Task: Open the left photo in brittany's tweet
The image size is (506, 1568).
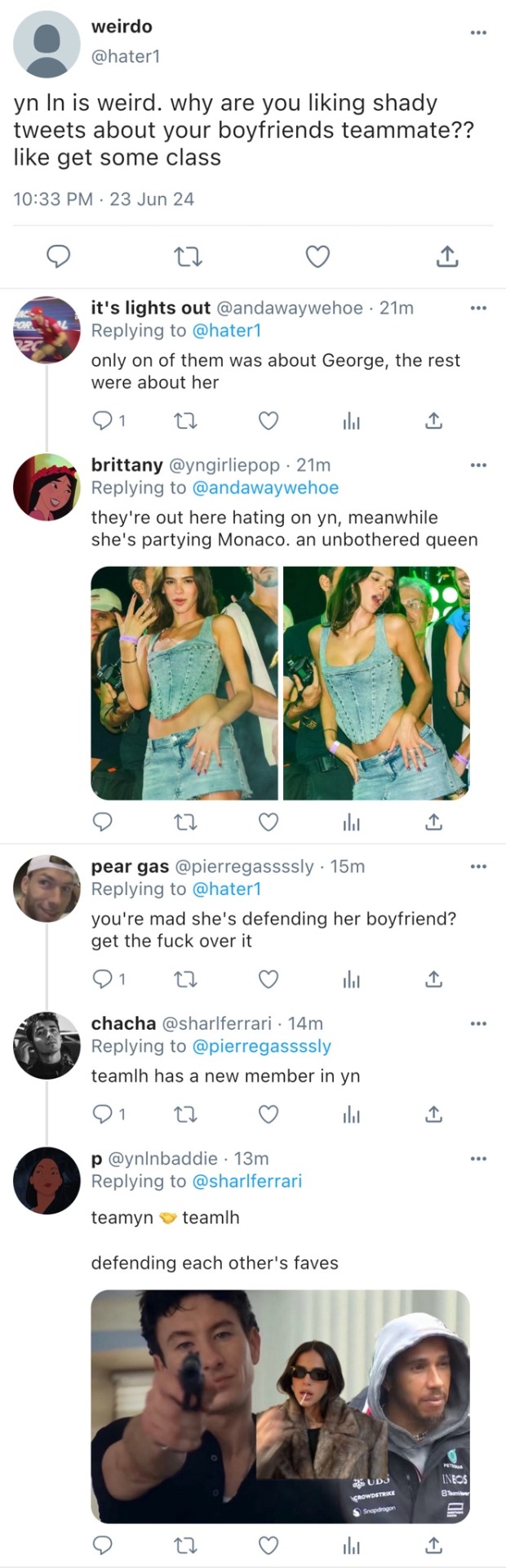Action: (184, 683)
